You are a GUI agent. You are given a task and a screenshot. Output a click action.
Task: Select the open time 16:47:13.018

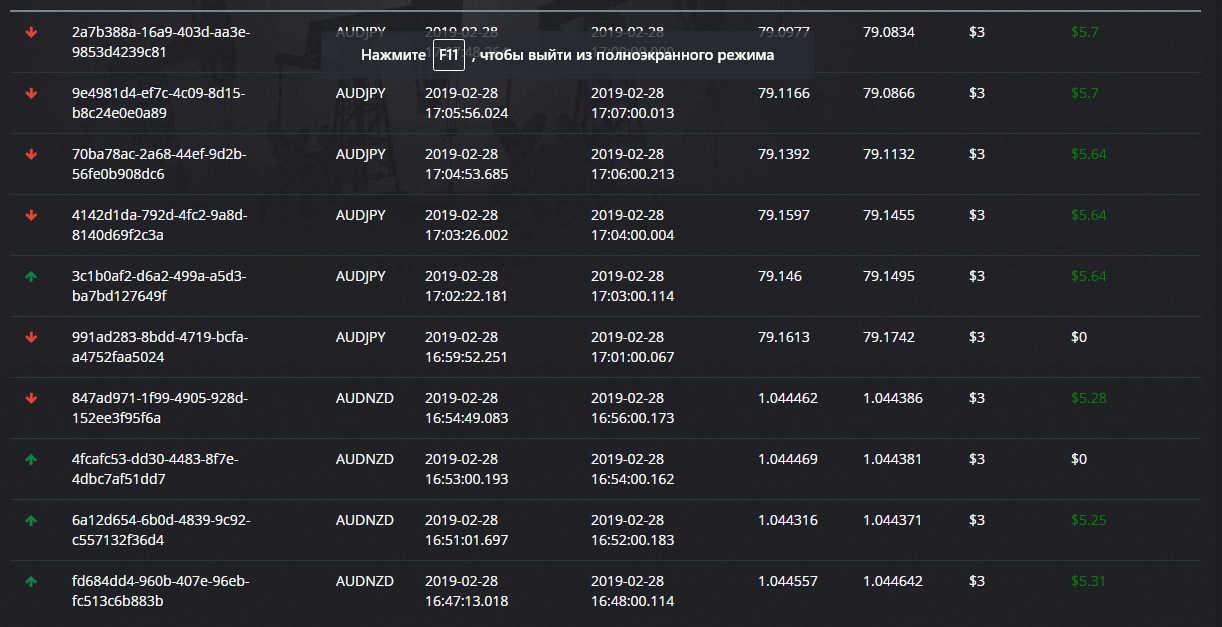pos(467,591)
